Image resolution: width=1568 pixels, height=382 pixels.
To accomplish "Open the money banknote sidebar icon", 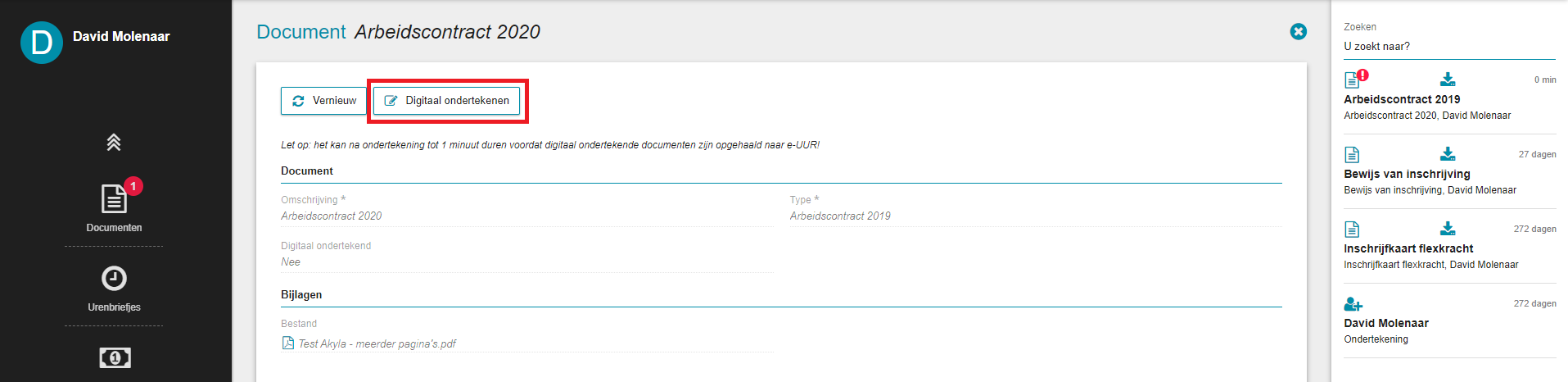I will tap(115, 357).
